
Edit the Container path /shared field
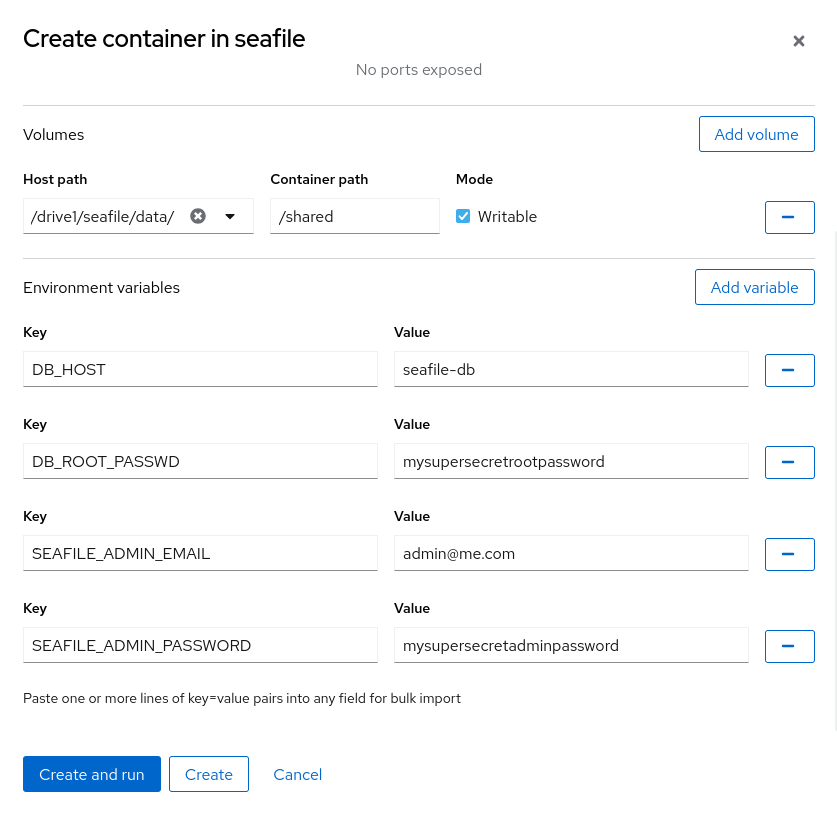click(354, 216)
